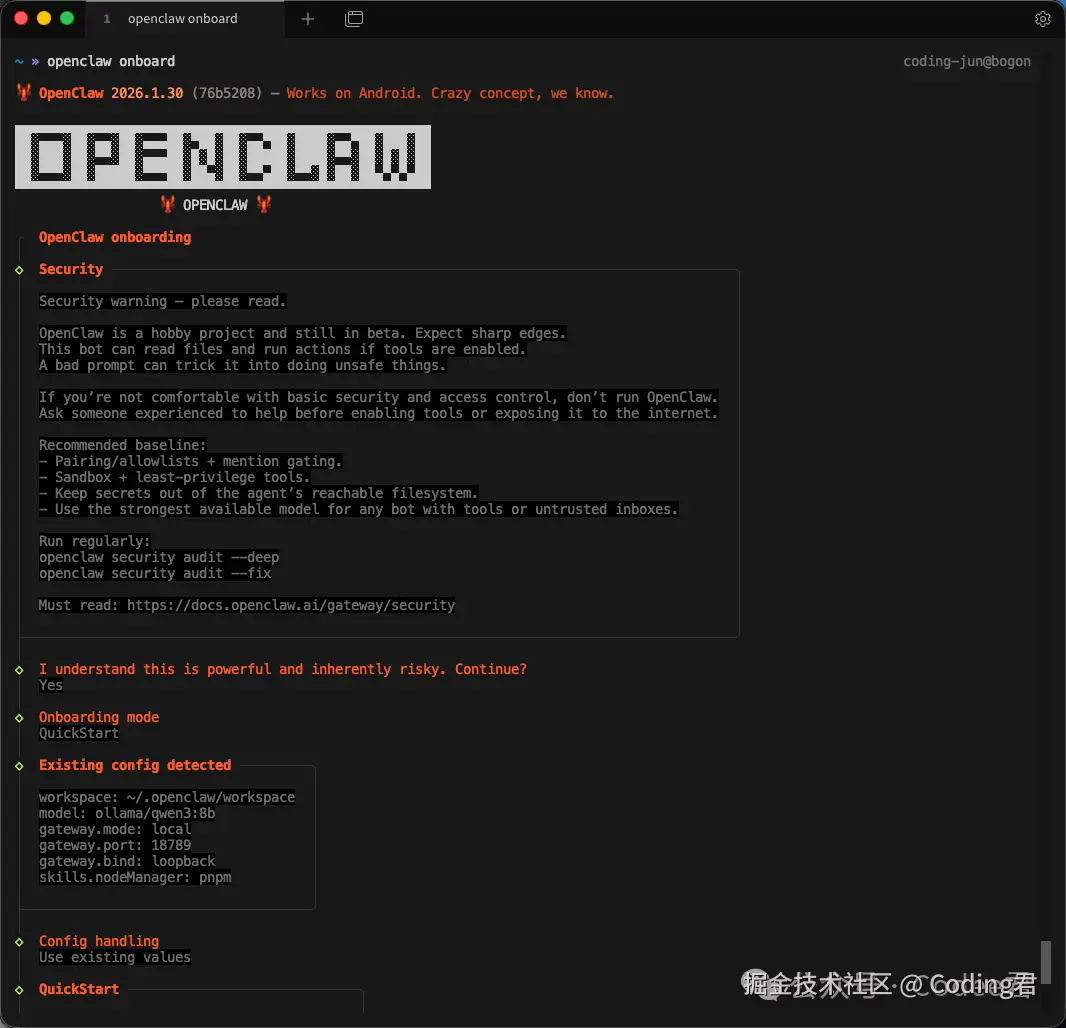
Task: Open the docs.openclaw.ai/gateway/security link
Action: coord(291,605)
